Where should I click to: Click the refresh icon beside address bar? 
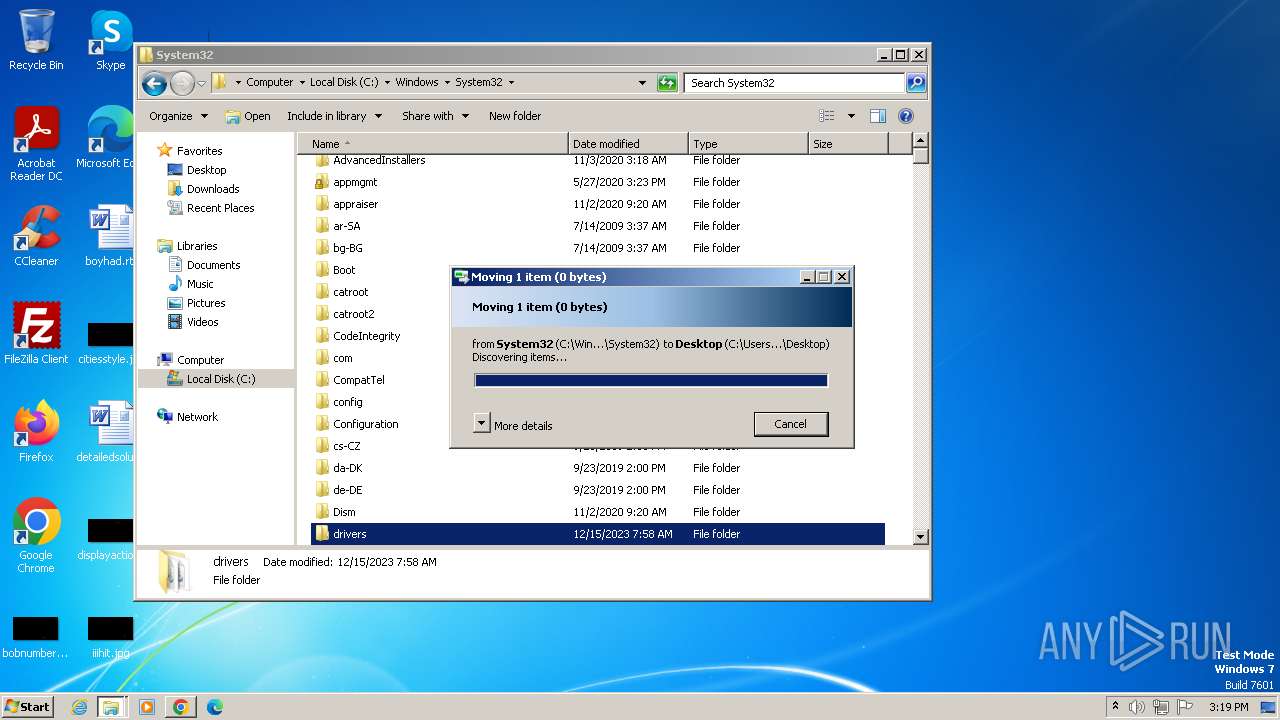pyautogui.click(x=667, y=83)
